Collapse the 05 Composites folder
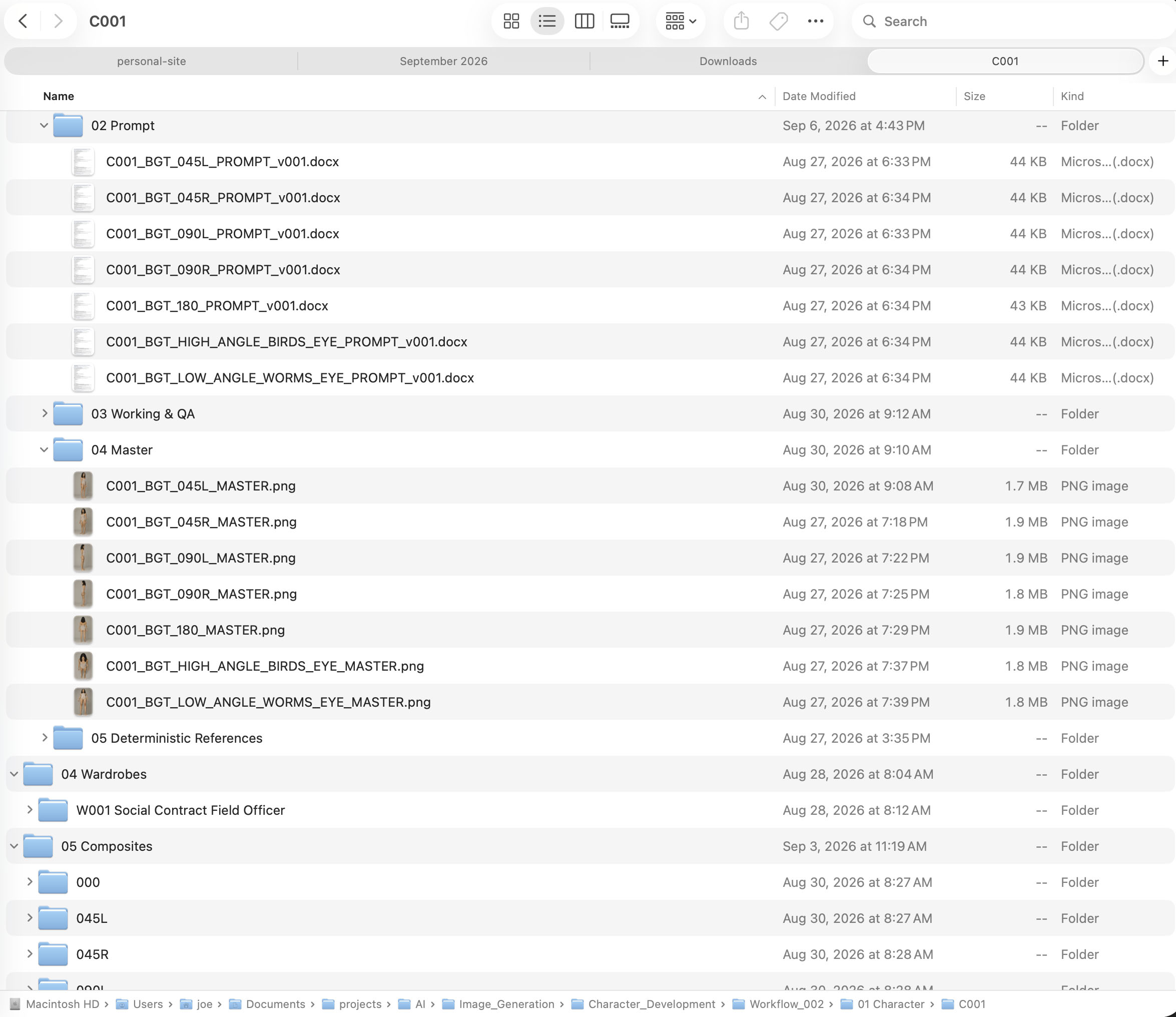The height and width of the screenshot is (1017, 1176). click(14, 846)
